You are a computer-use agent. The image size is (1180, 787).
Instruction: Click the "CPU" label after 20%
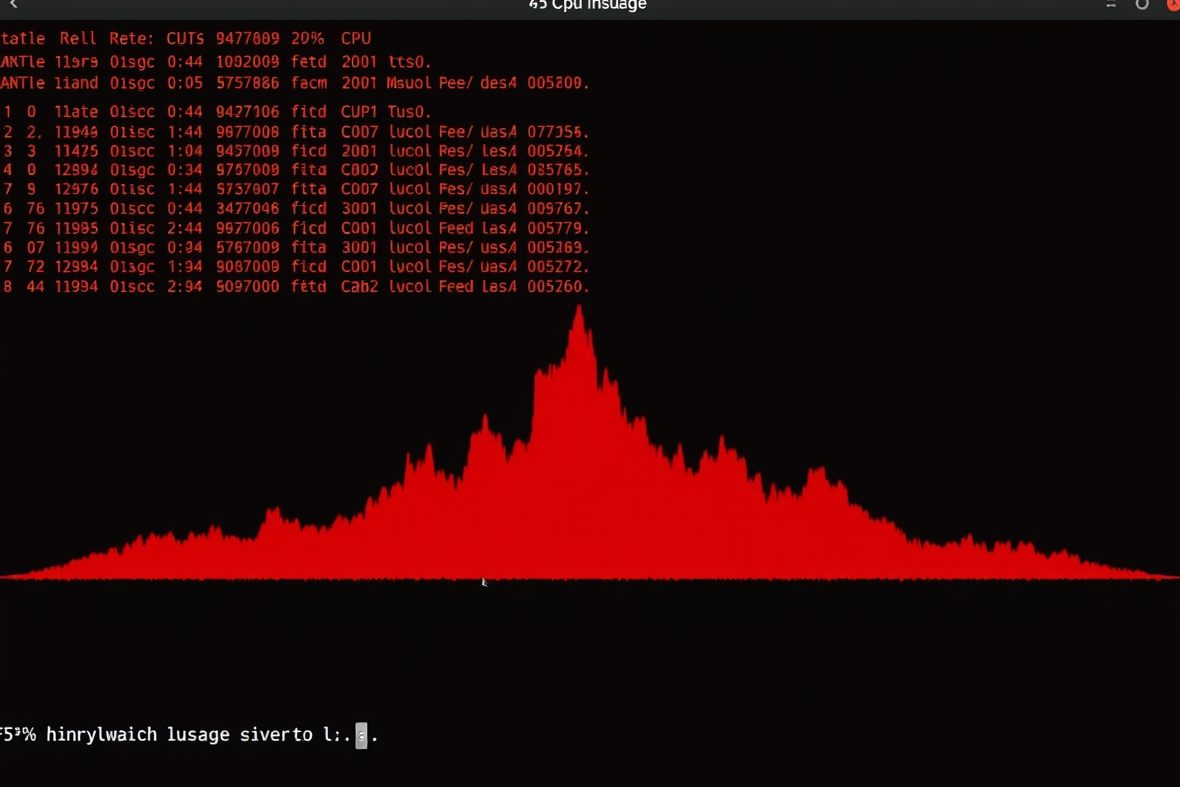click(x=356, y=38)
